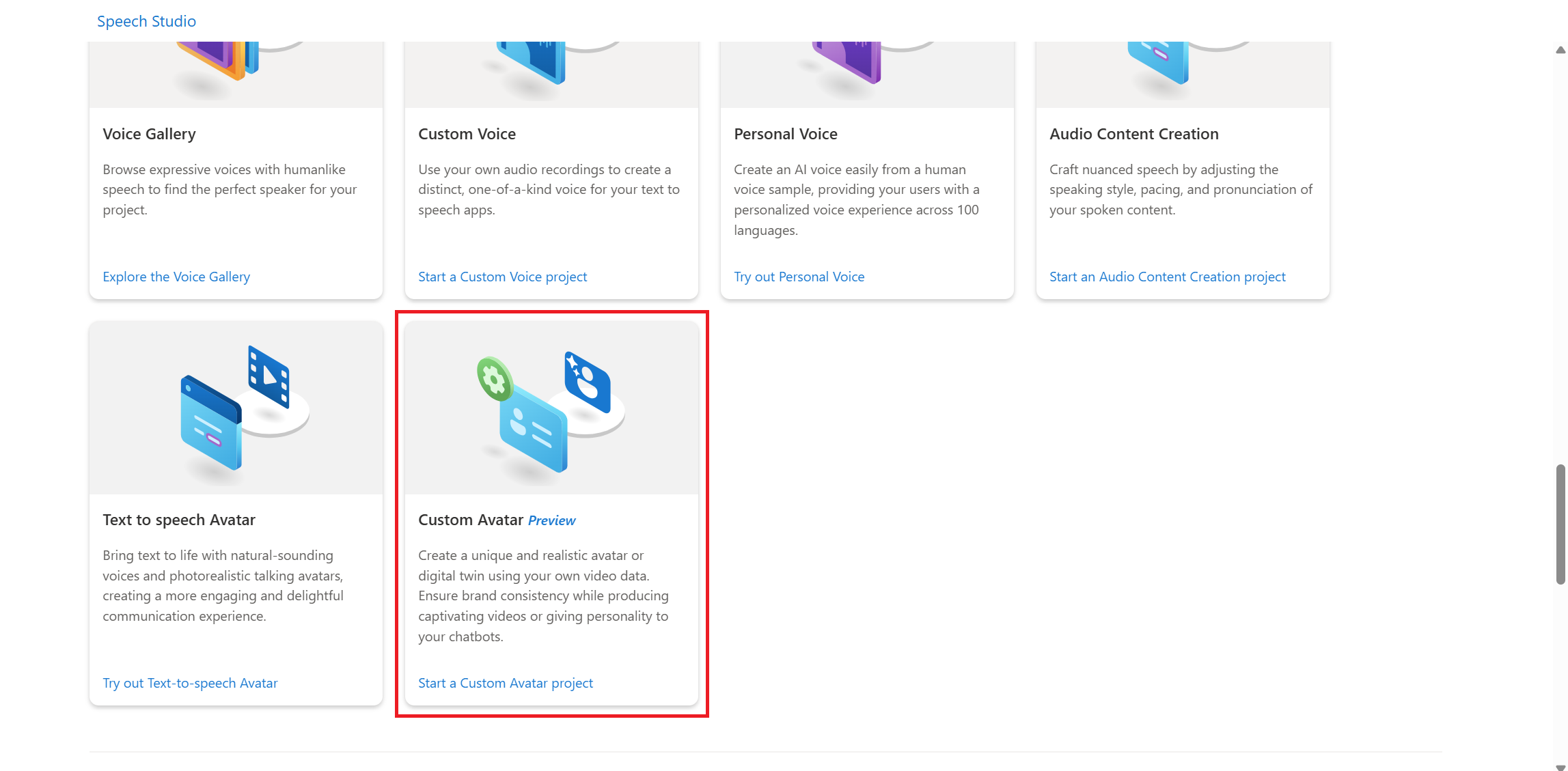Click the Voice Gallery card image

[x=236, y=74]
